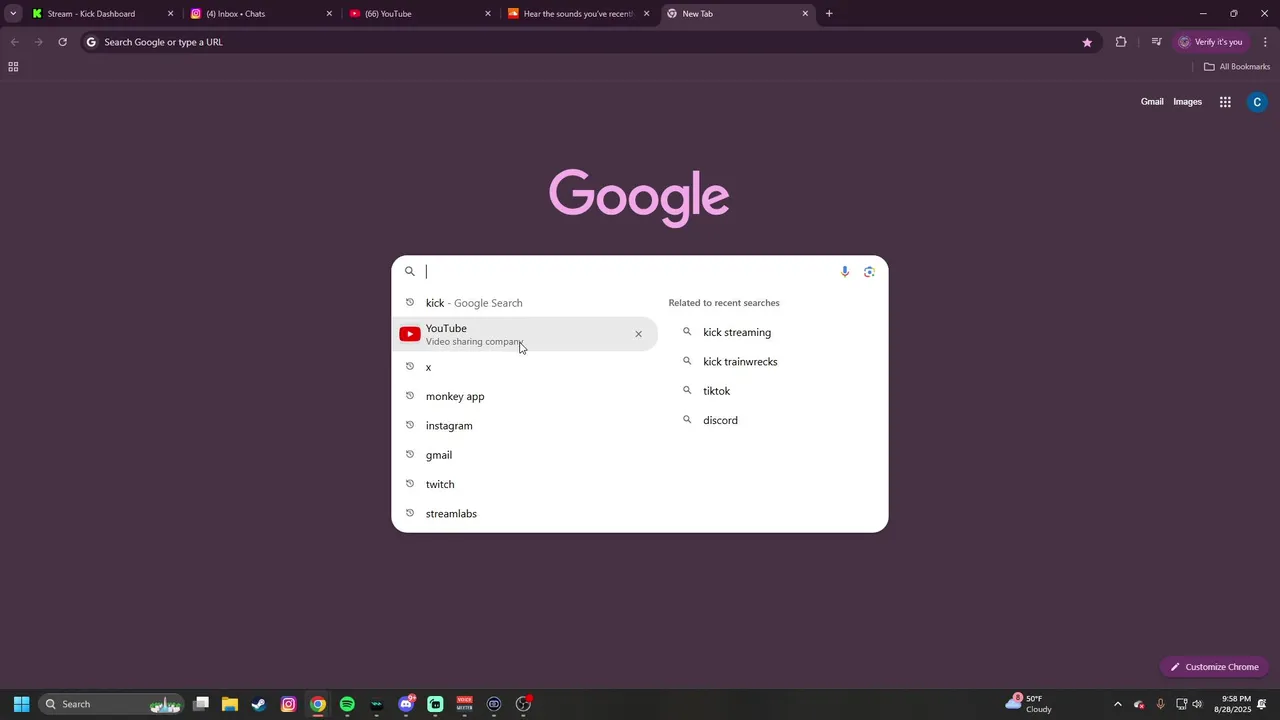This screenshot has height=720, width=1280.
Task: Open Spotify from the taskbar
Action: tap(347, 704)
